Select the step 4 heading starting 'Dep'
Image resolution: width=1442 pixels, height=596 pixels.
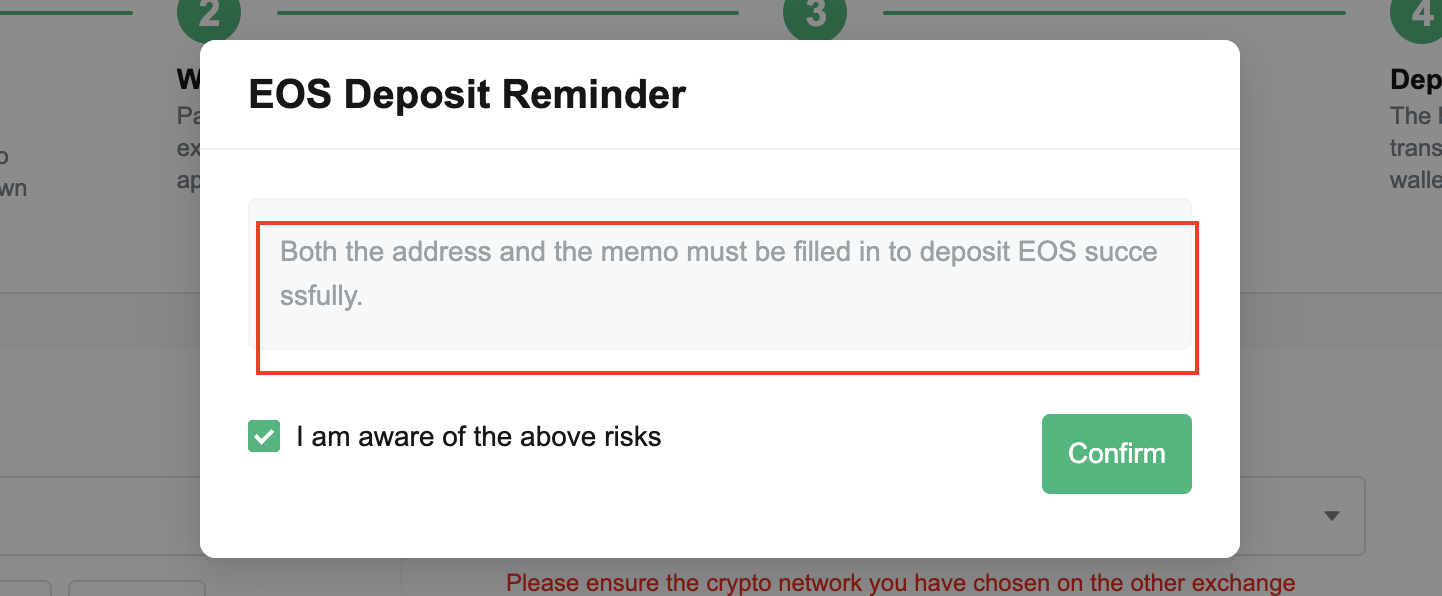point(1416,80)
